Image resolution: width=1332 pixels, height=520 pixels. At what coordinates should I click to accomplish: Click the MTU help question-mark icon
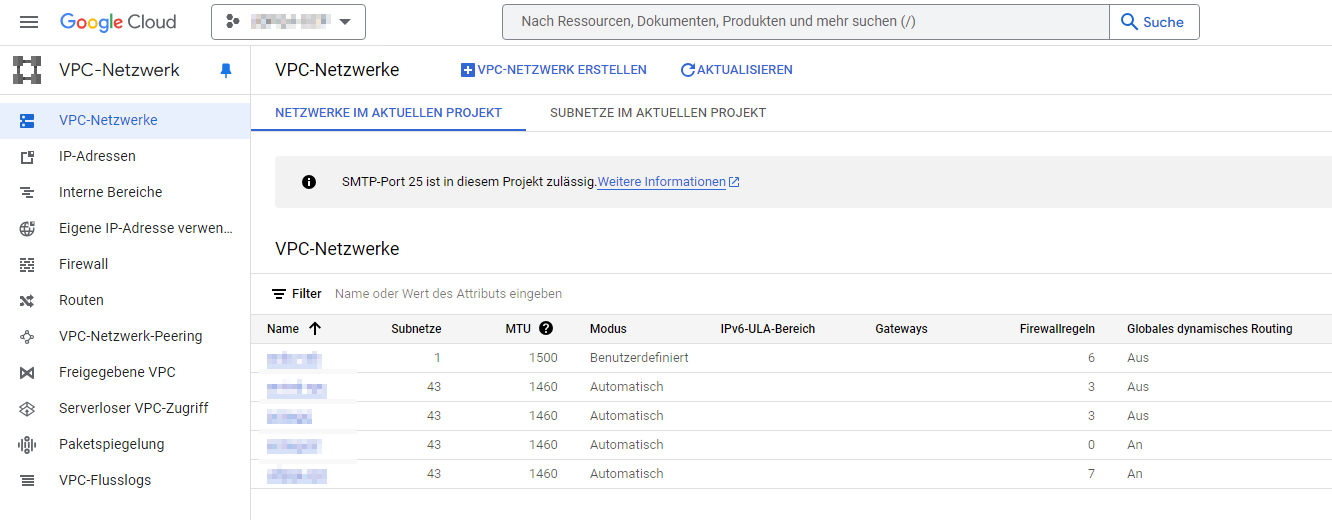546,328
